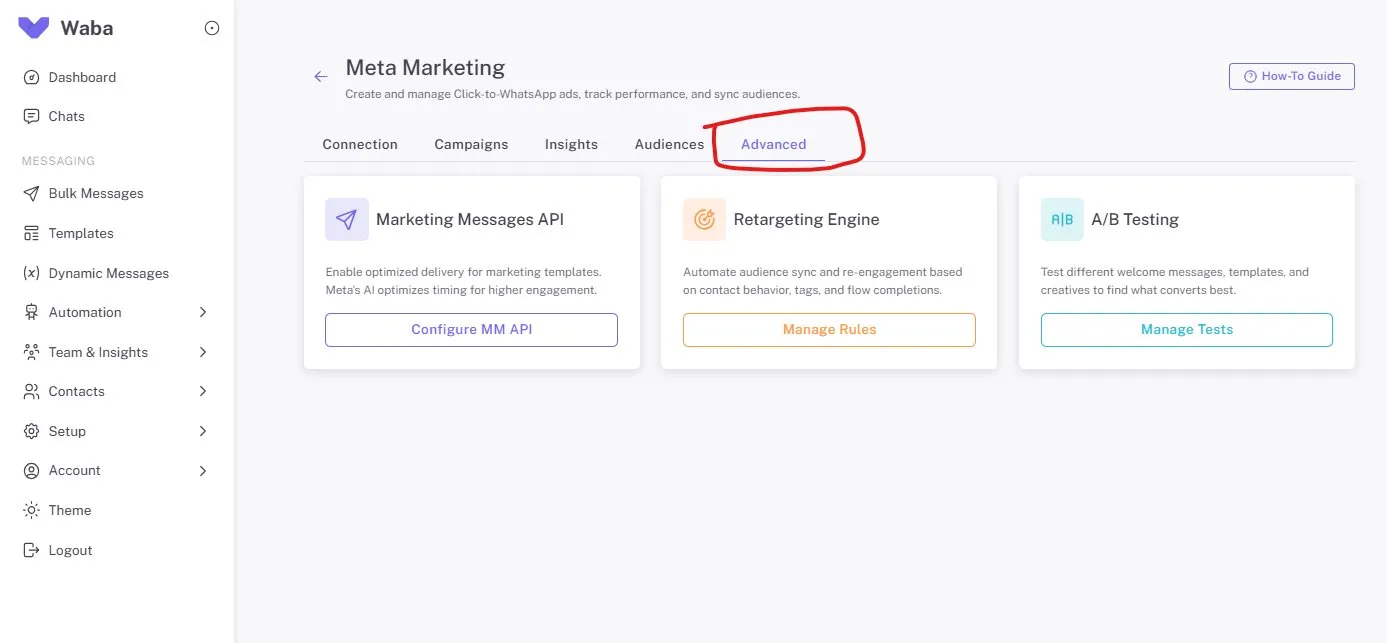The height and width of the screenshot is (643, 1387).
Task: Click the sidebar collapse circle icon
Action: (212, 28)
